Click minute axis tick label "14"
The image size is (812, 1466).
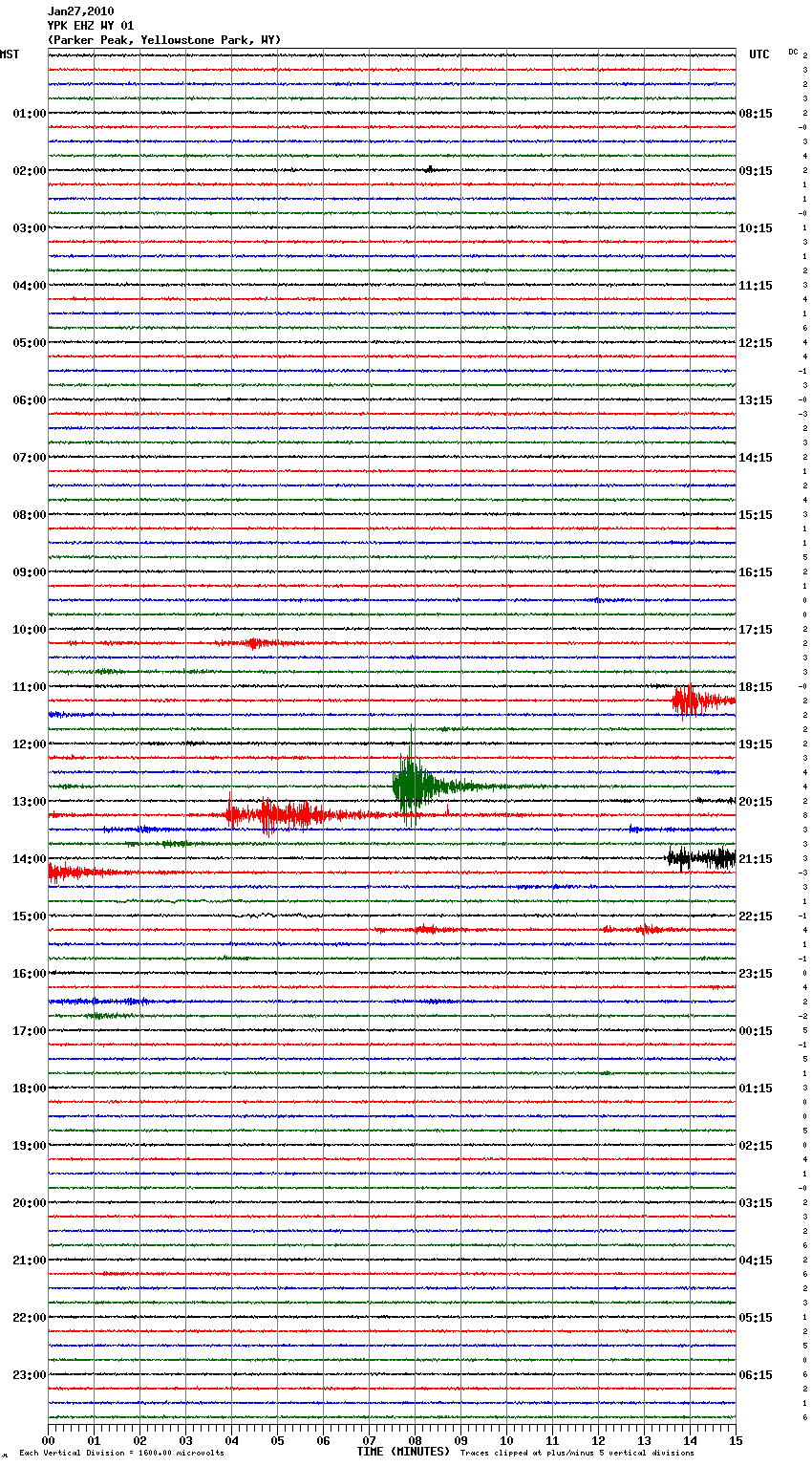tap(690, 1440)
